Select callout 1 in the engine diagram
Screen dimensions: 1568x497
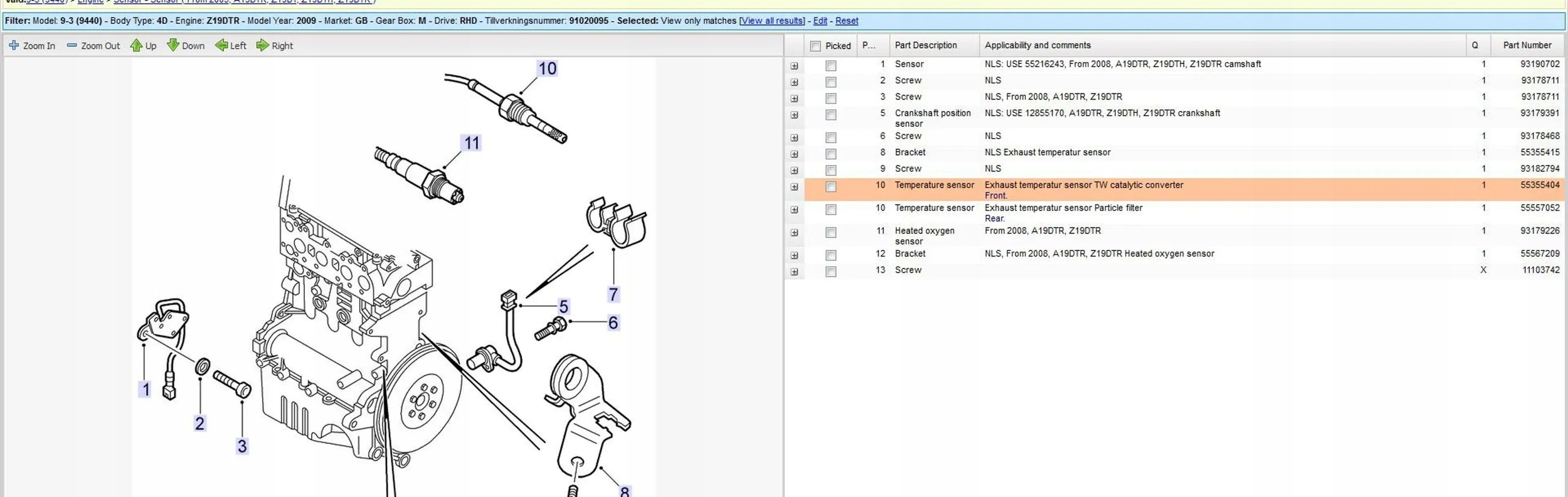point(146,390)
